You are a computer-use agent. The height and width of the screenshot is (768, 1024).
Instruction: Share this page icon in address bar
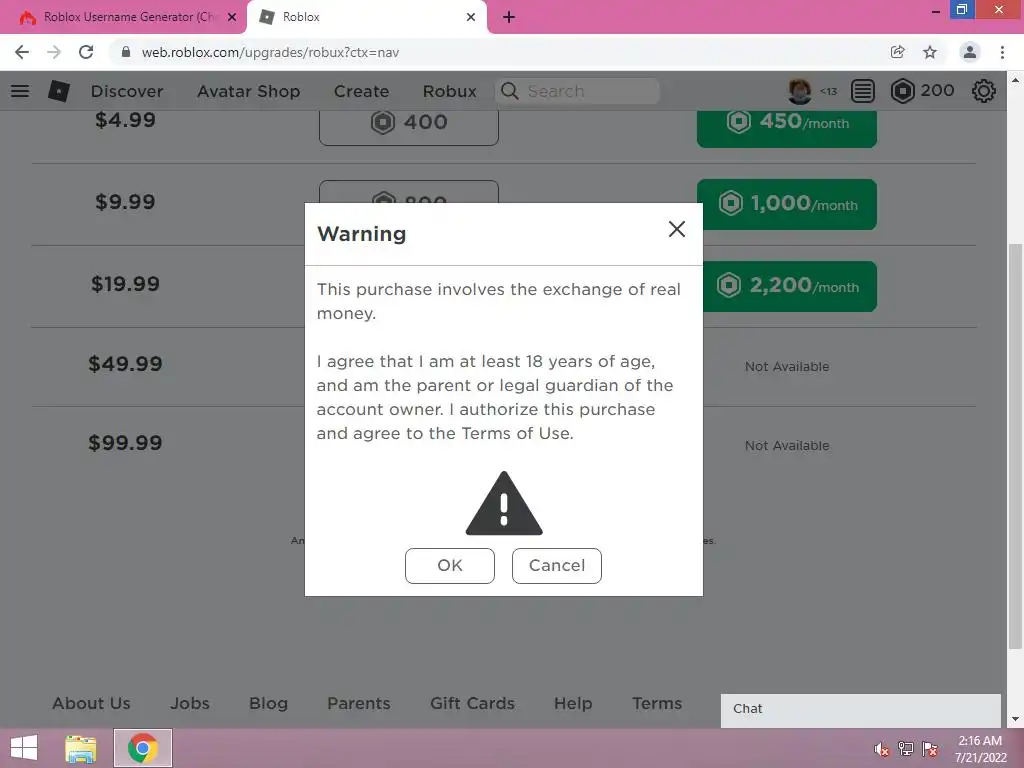[x=897, y=52]
